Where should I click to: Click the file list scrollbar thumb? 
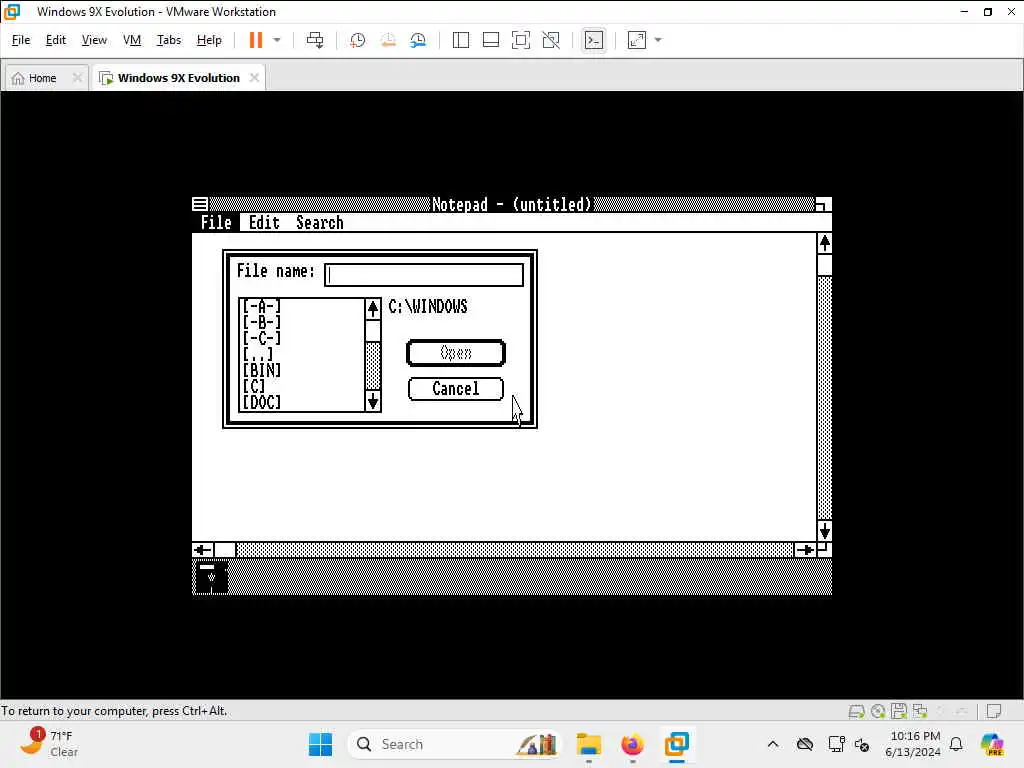[x=373, y=330]
